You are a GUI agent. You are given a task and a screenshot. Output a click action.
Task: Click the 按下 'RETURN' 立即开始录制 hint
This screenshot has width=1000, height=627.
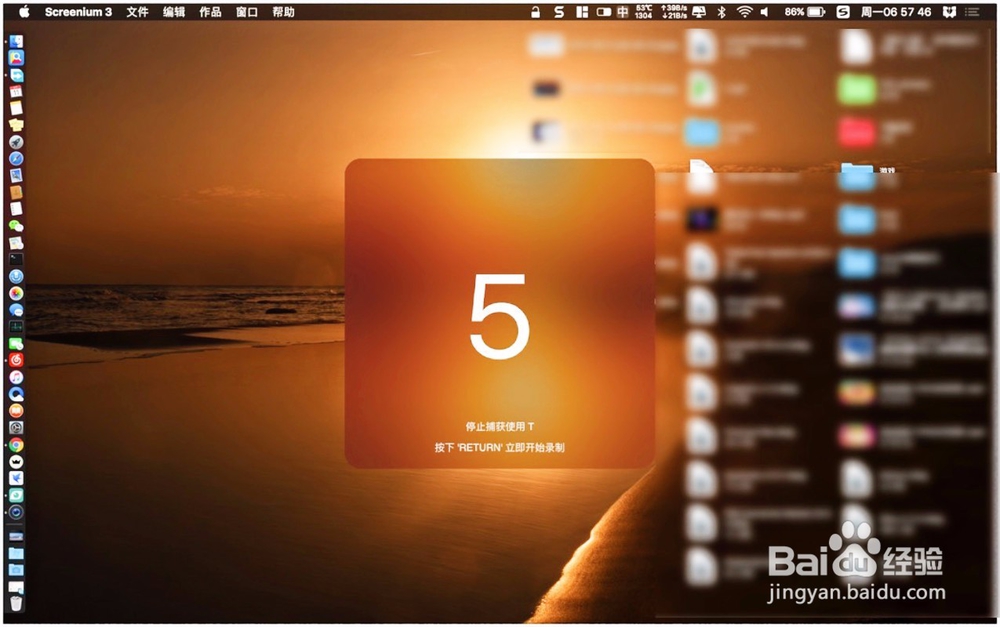pyautogui.click(x=499, y=447)
